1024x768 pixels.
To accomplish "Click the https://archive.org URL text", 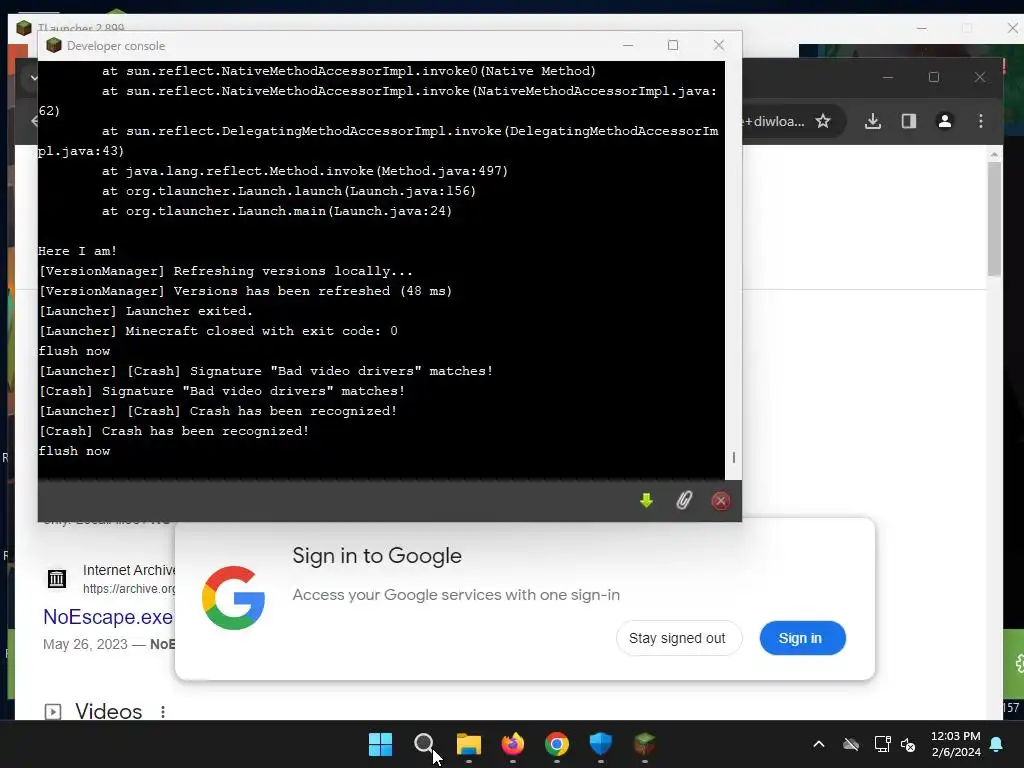I will tap(129, 588).
